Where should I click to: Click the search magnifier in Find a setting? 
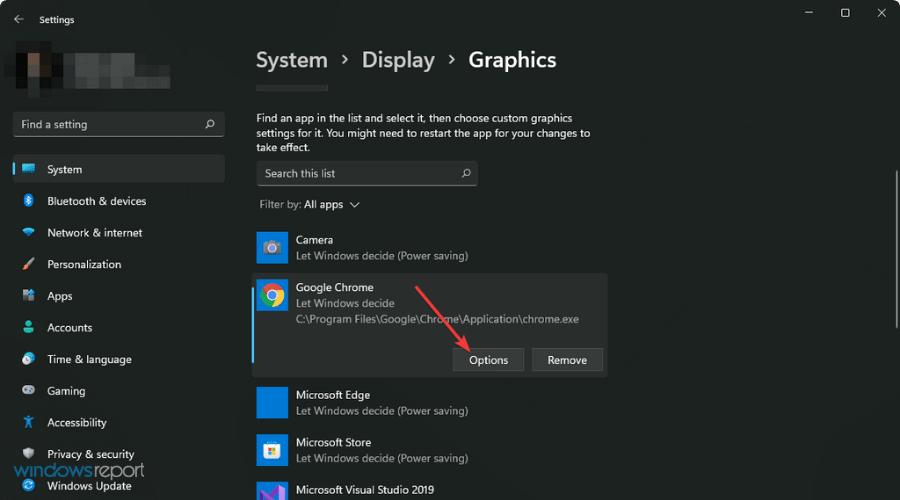tap(210, 124)
